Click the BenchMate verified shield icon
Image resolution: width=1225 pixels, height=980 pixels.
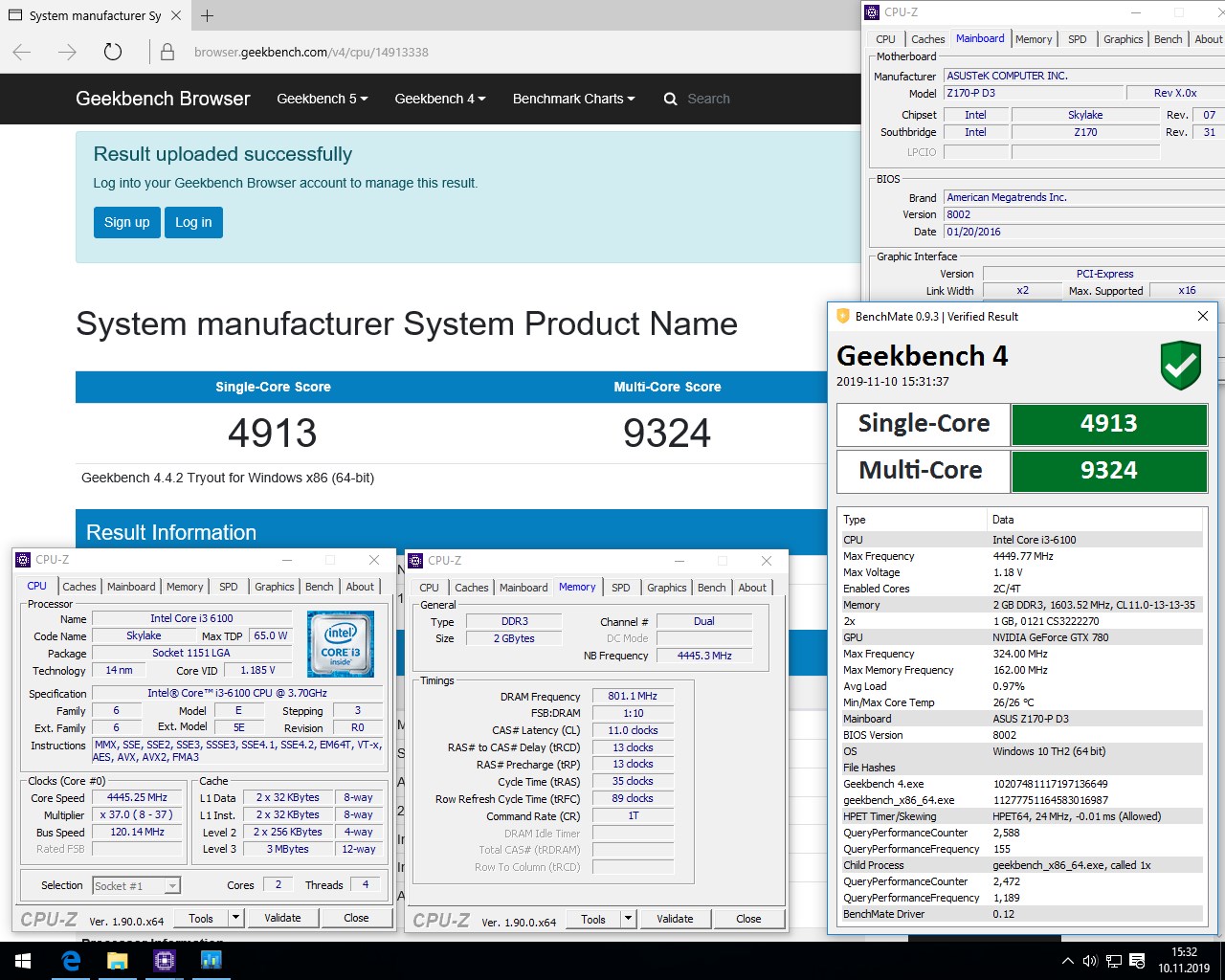click(x=1181, y=365)
